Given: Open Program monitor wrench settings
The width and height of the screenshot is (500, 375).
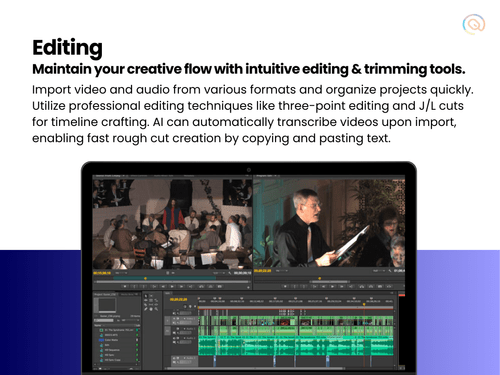Looking at the screenshot, I should [x=390, y=271].
